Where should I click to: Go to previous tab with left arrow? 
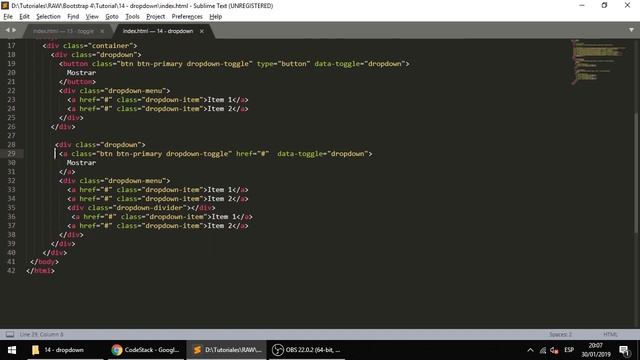pyautogui.click(x=7, y=30)
